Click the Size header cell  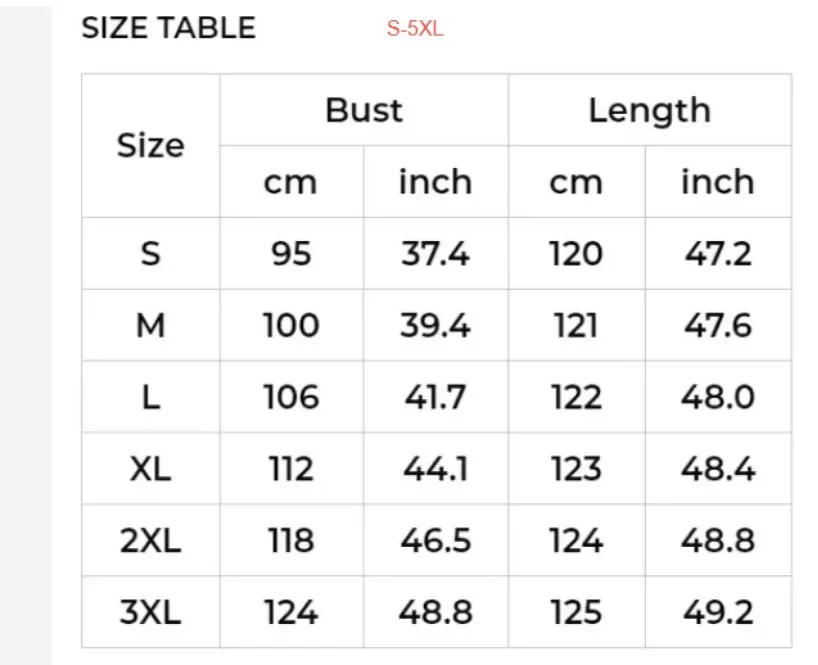tap(151, 146)
